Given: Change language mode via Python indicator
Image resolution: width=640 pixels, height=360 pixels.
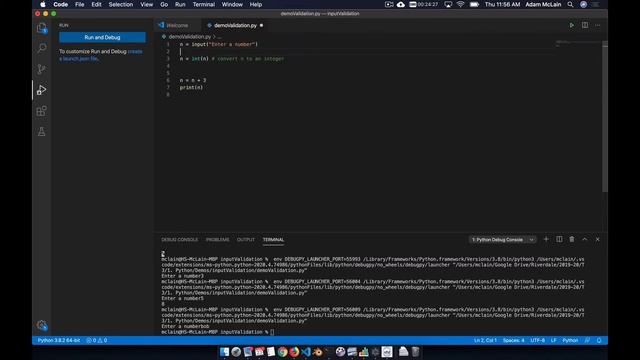Looking at the screenshot, I should tap(570, 340).
